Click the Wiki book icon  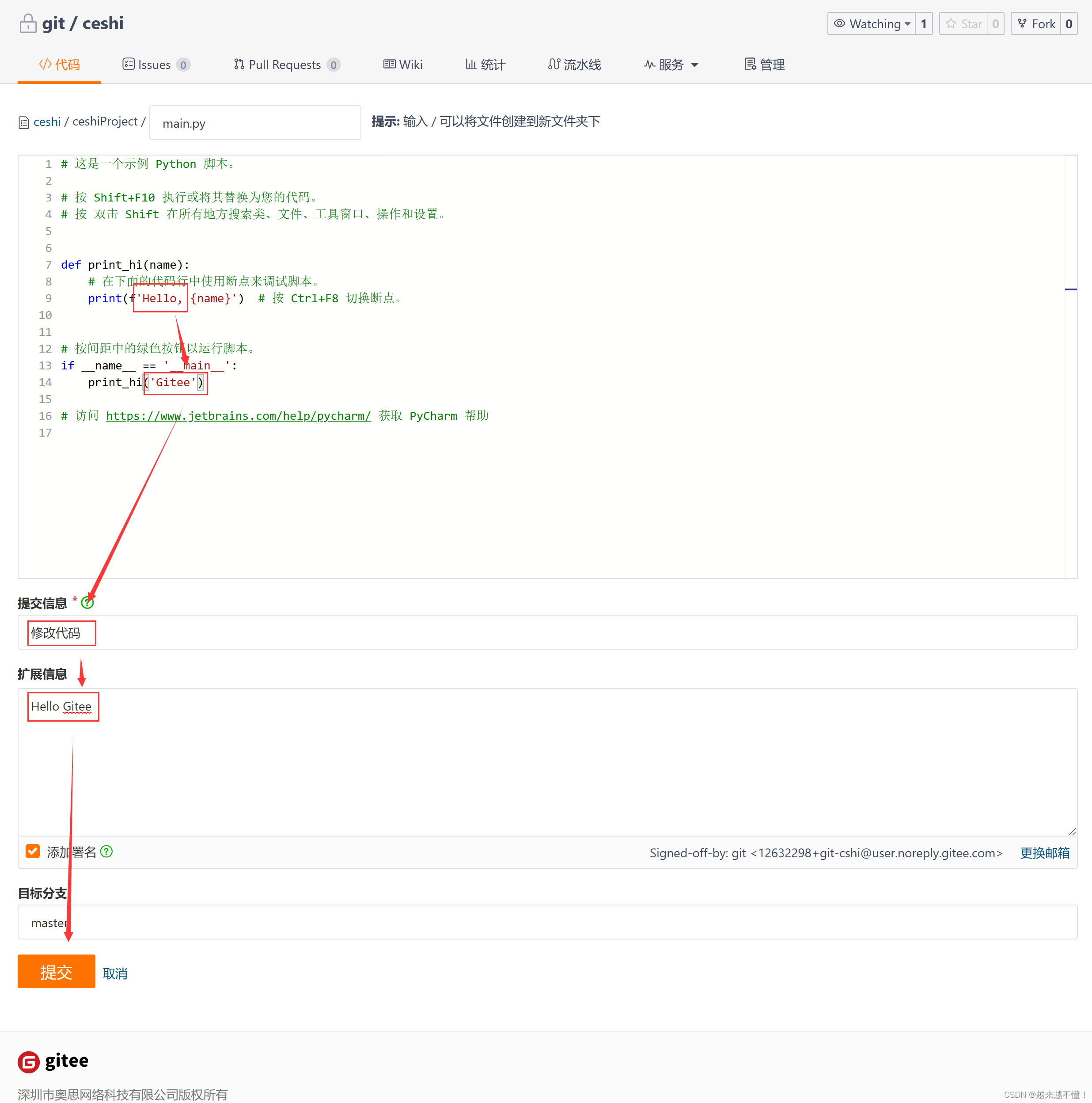pyautogui.click(x=389, y=64)
